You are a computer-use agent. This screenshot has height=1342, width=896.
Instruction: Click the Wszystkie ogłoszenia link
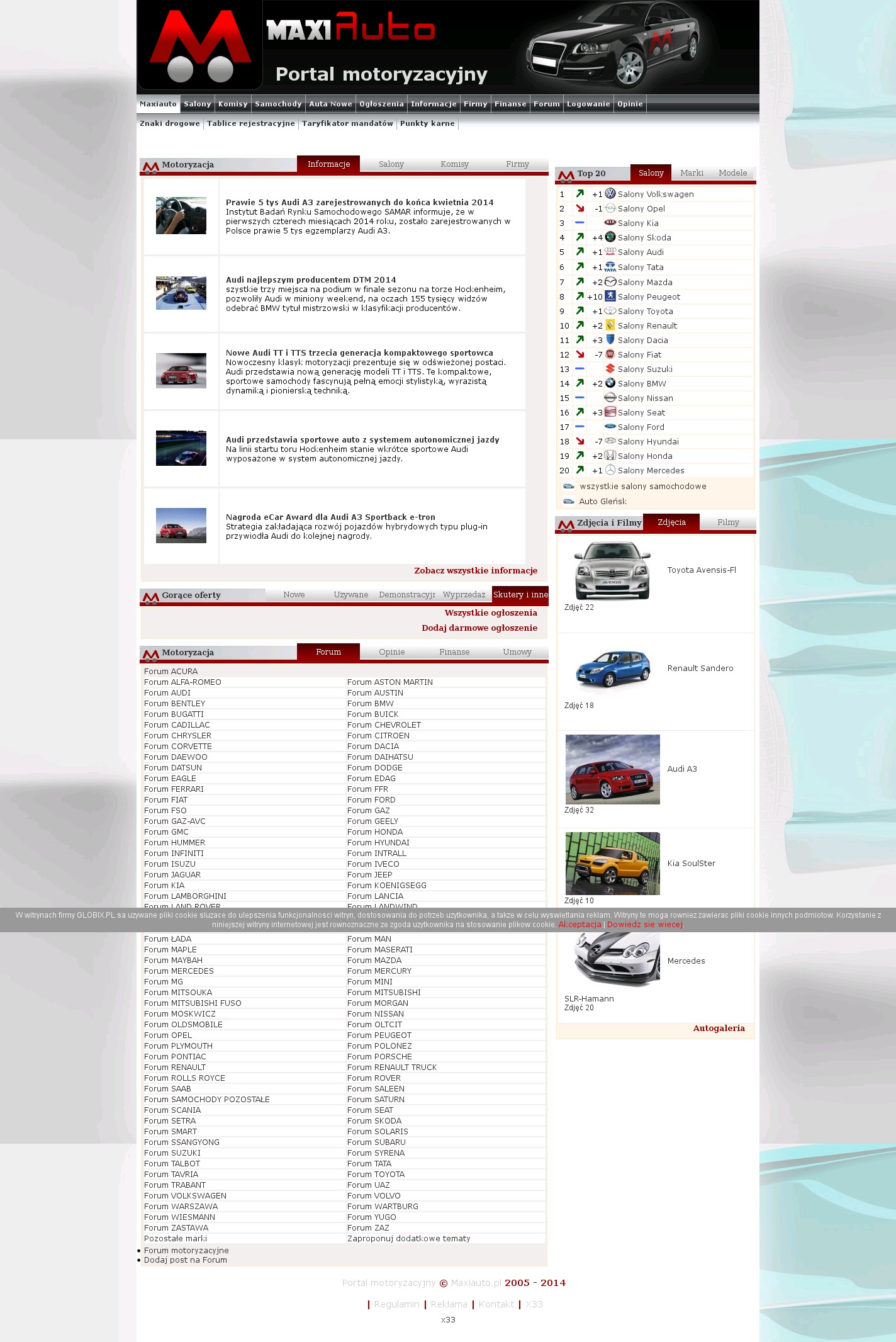tap(491, 613)
